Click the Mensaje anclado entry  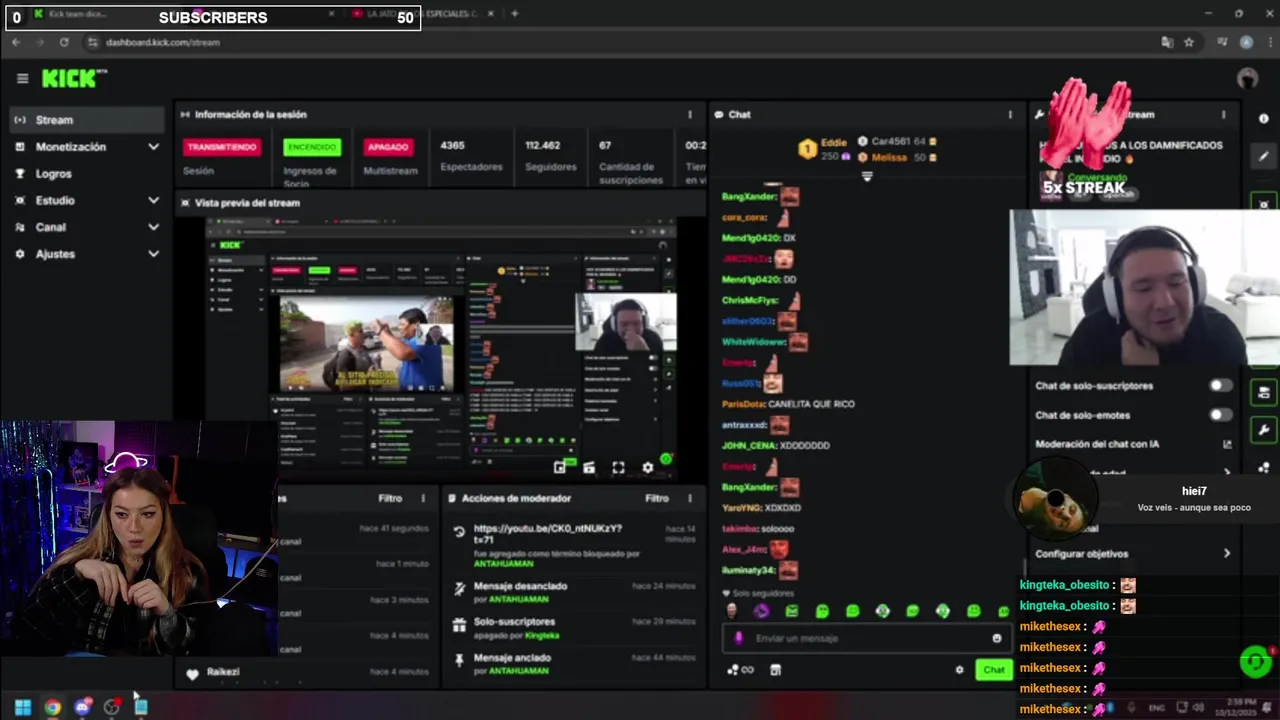pyautogui.click(x=511, y=658)
